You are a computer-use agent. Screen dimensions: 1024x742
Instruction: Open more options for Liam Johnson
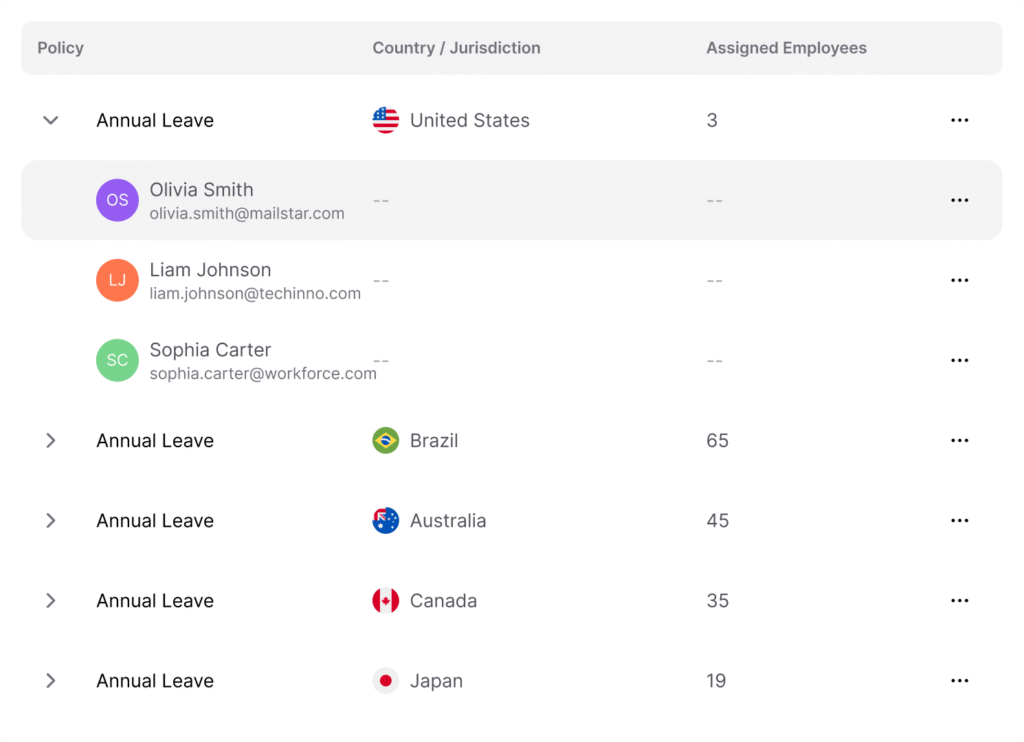click(959, 280)
